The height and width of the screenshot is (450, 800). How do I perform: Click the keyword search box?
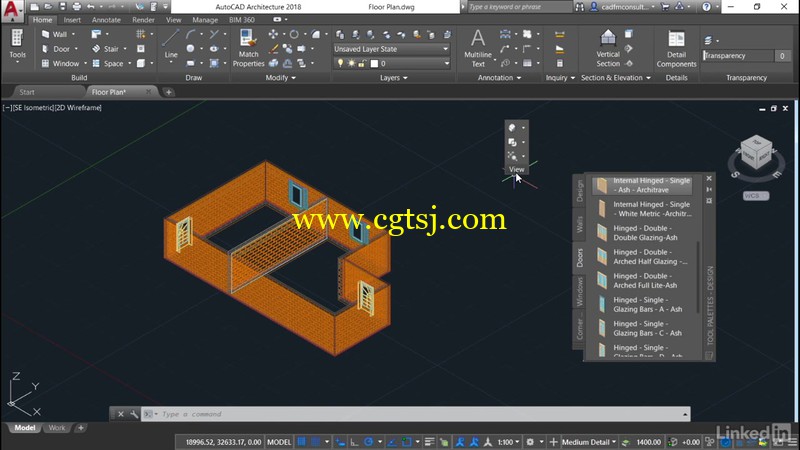click(519, 7)
